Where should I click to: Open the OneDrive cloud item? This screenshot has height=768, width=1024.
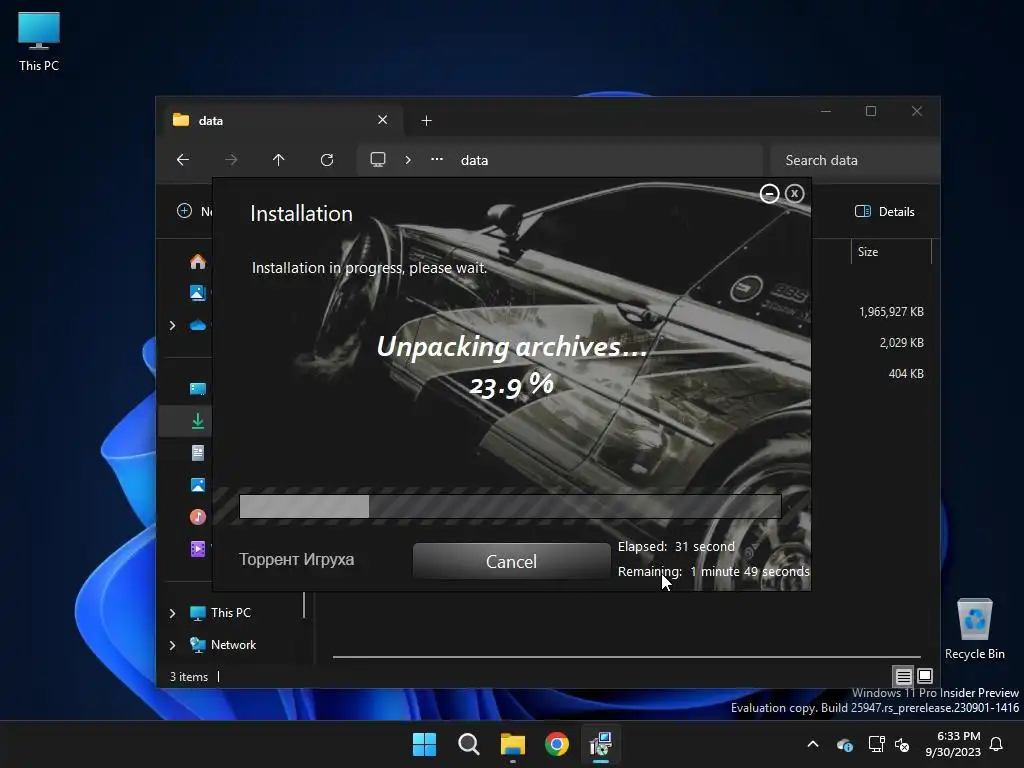point(198,325)
